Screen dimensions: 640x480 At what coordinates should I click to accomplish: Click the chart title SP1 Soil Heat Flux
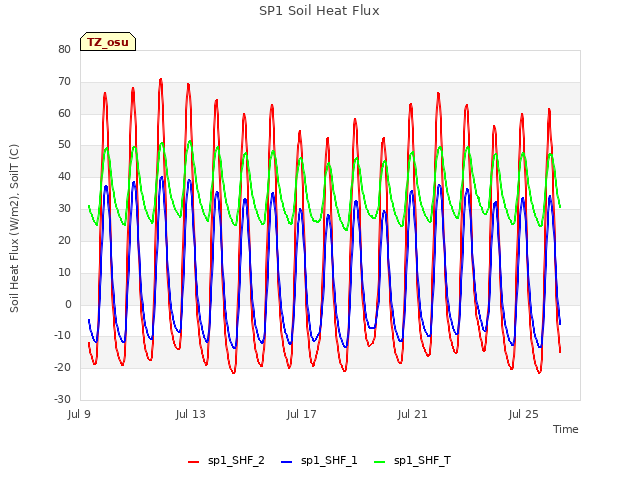point(319,11)
